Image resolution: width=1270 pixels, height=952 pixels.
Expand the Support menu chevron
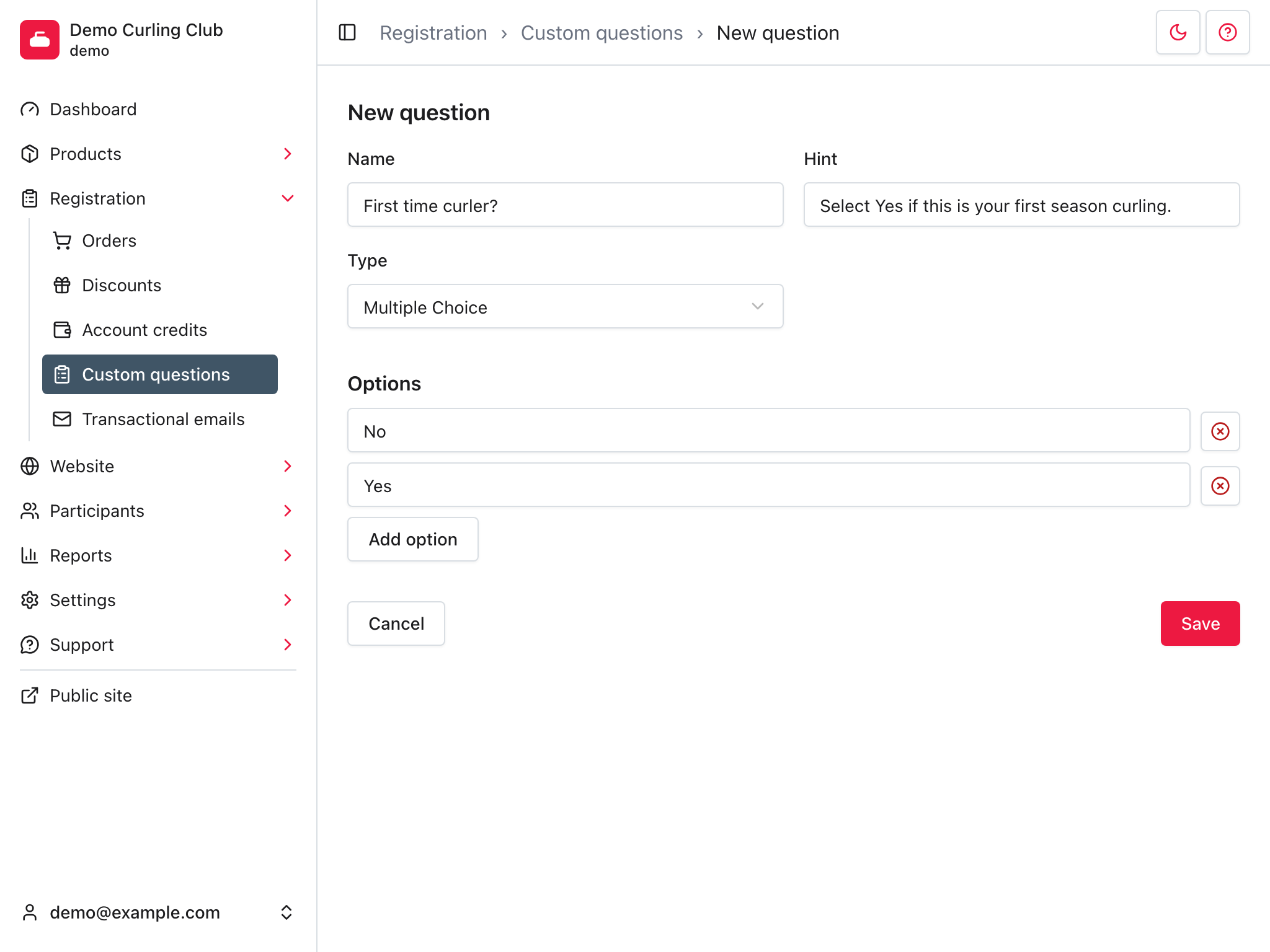point(287,645)
